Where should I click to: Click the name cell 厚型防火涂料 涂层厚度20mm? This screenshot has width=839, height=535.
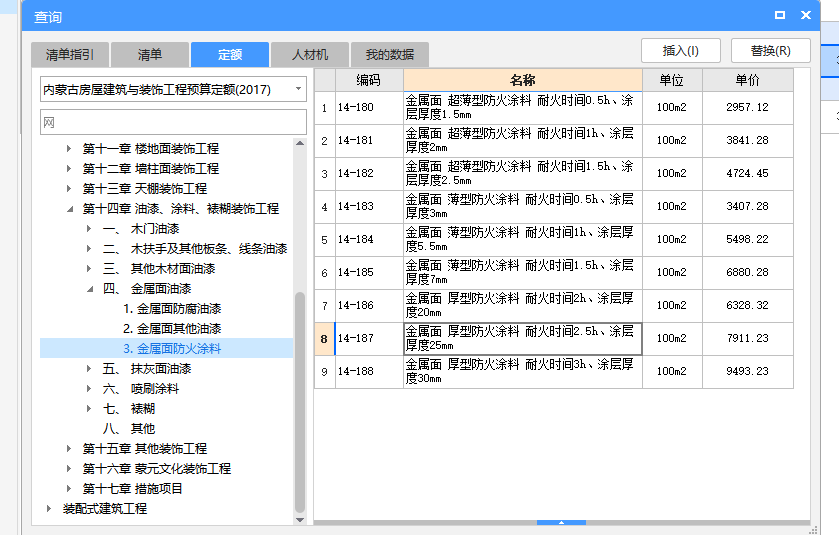(x=523, y=305)
